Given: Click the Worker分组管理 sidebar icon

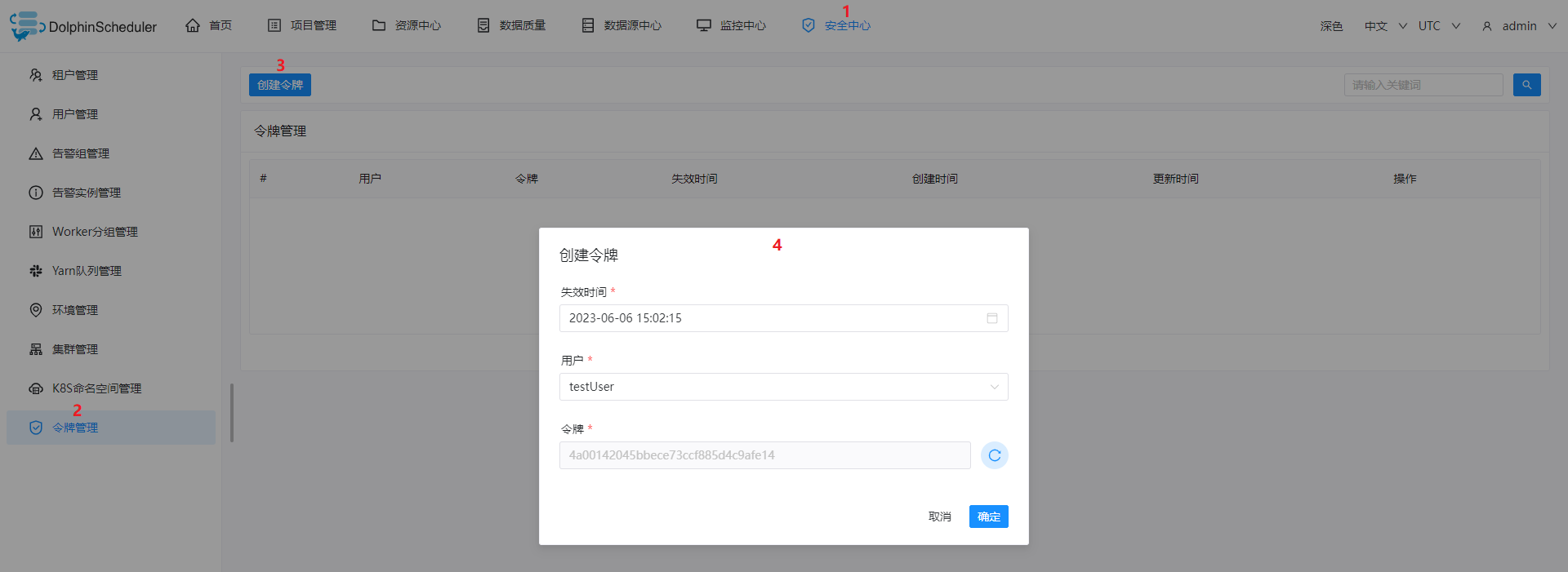Looking at the screenshot, I should [x=36, y=232].
